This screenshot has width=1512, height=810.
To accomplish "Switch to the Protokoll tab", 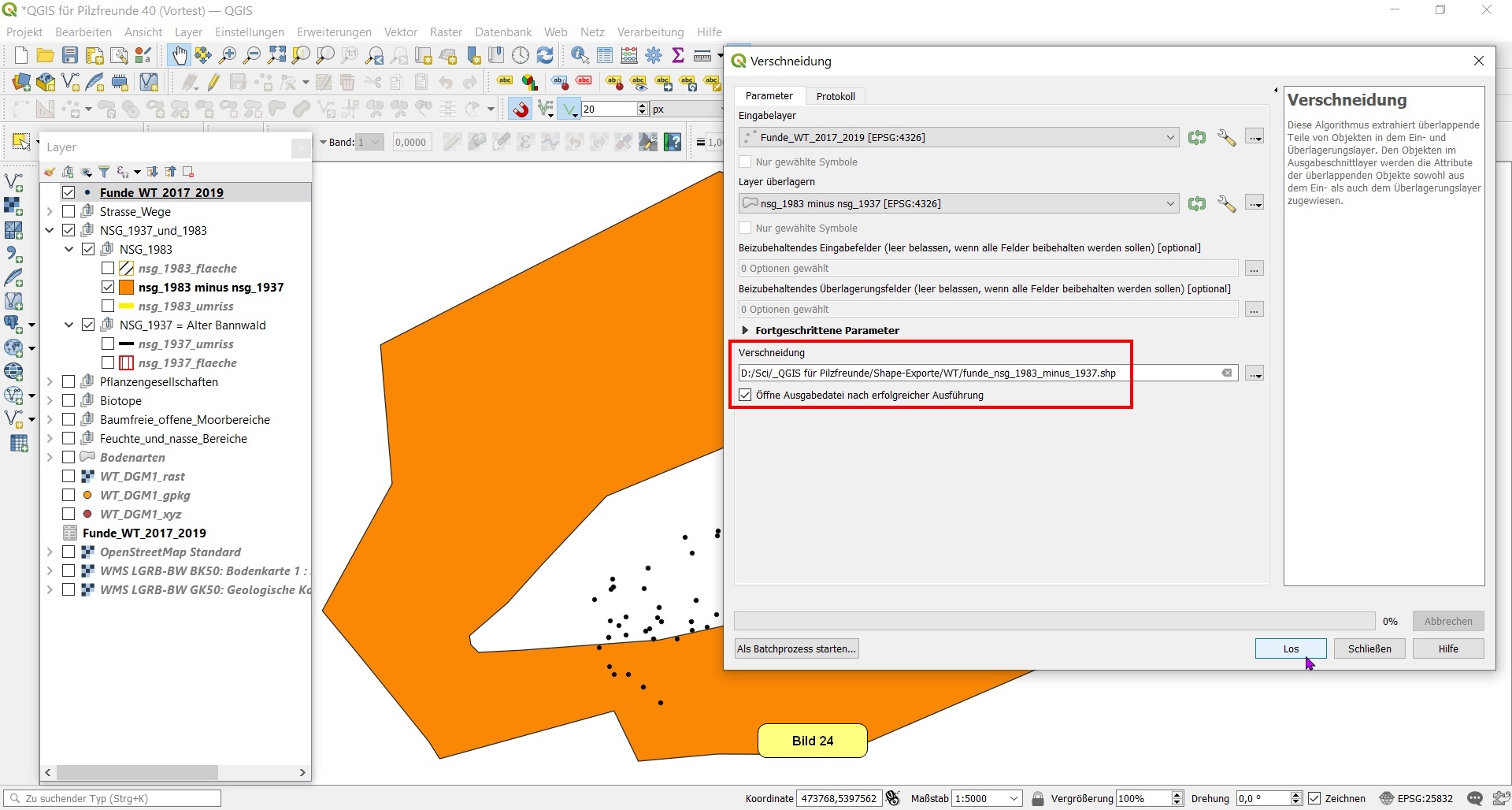I will click(835, 96).
